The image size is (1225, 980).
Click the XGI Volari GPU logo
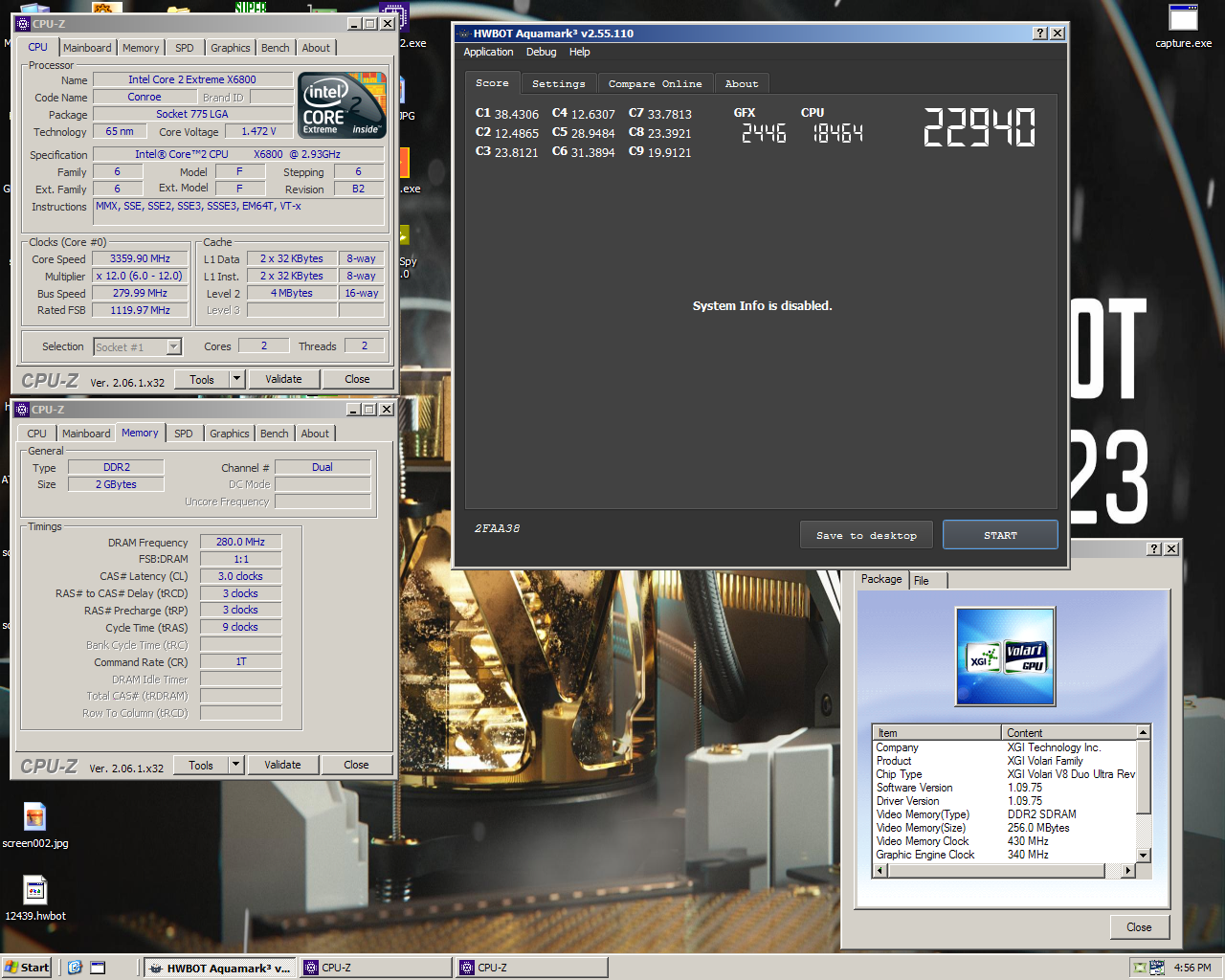tap(1005, 657)
